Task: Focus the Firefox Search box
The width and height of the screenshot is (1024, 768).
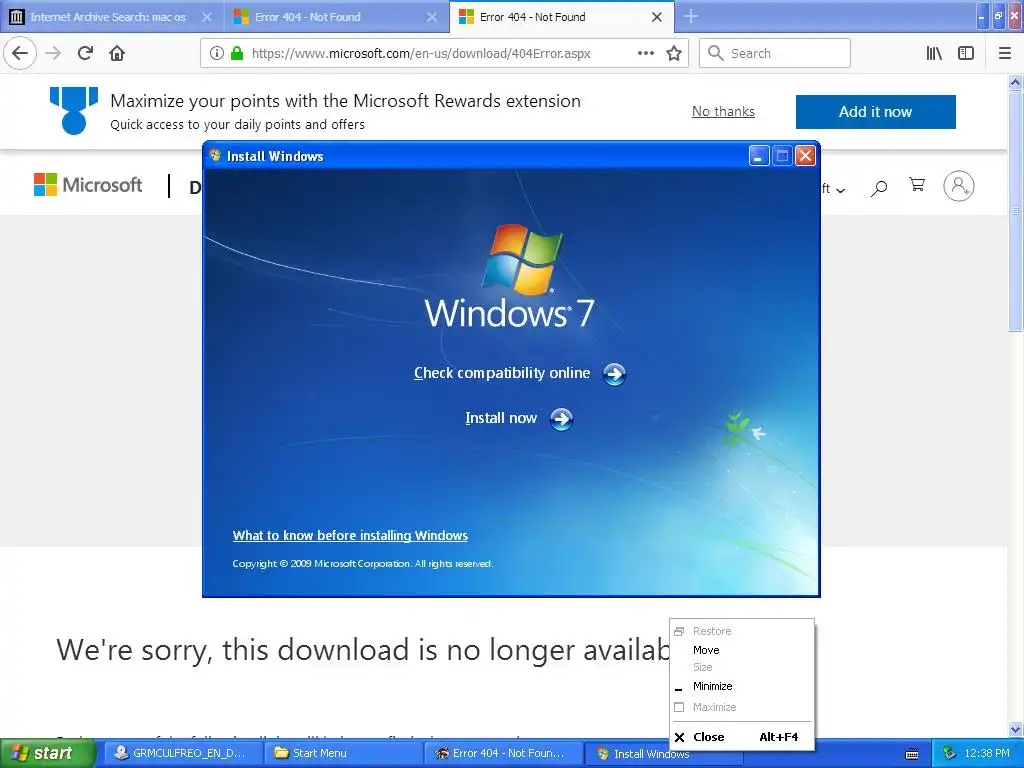Action: coord(775,53)
